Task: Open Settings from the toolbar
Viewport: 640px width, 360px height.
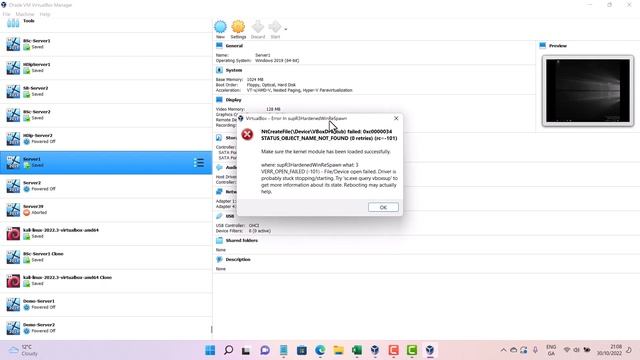Action: tap(238, 29)
